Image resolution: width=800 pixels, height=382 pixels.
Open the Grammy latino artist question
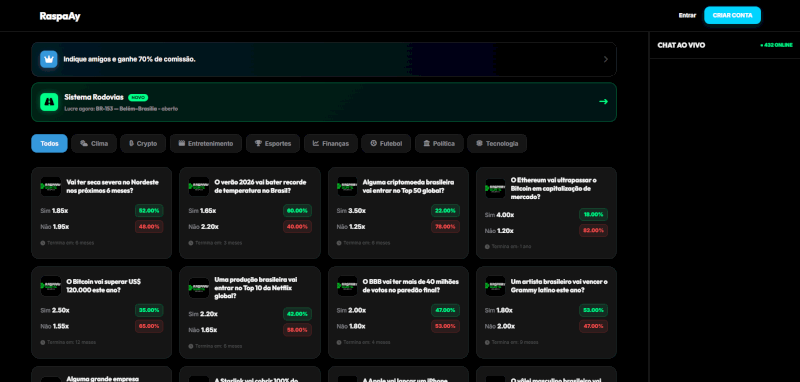pos(559,286)
